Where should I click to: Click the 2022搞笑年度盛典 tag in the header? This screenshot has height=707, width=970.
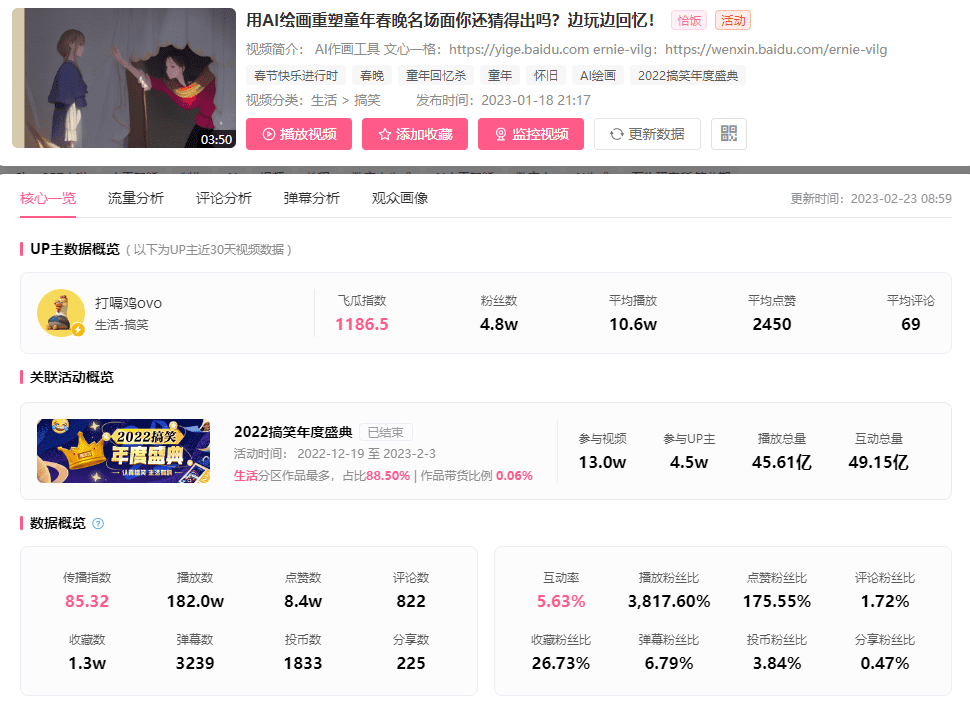688,75
